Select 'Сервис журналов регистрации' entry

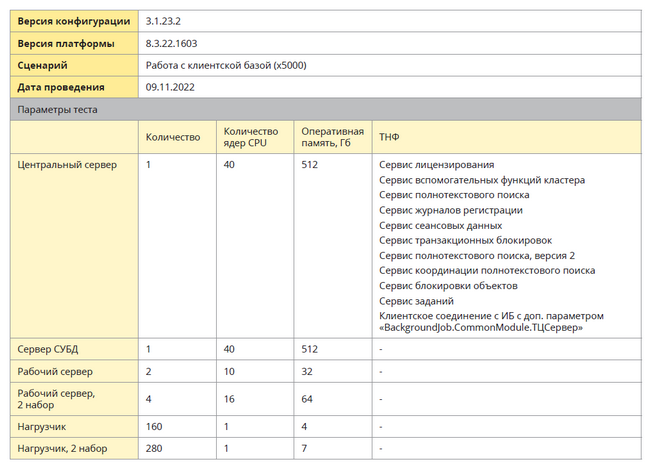[451, 211]
